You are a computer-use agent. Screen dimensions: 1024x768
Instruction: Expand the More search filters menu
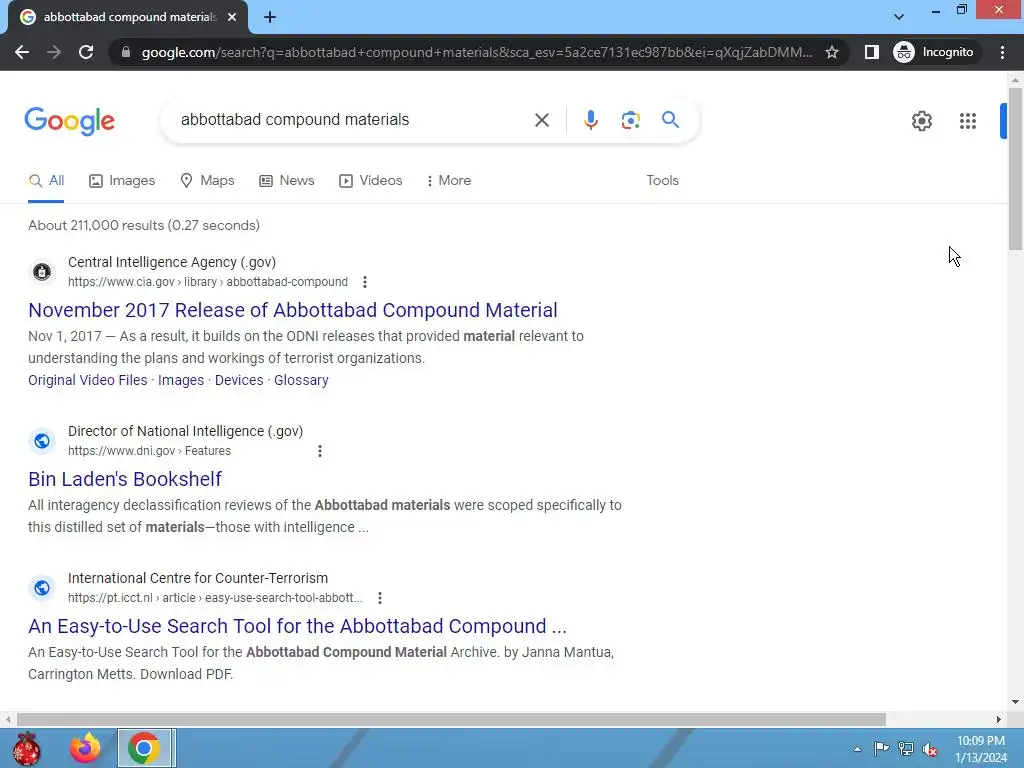(x=449, y=181)
